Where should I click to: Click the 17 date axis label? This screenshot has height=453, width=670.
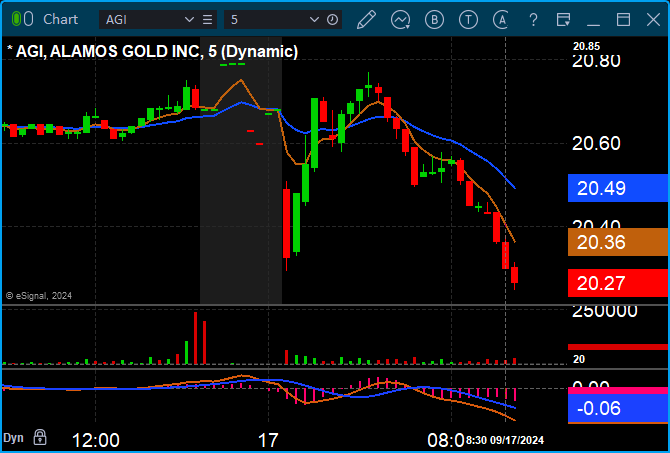[x=268, y=440]
